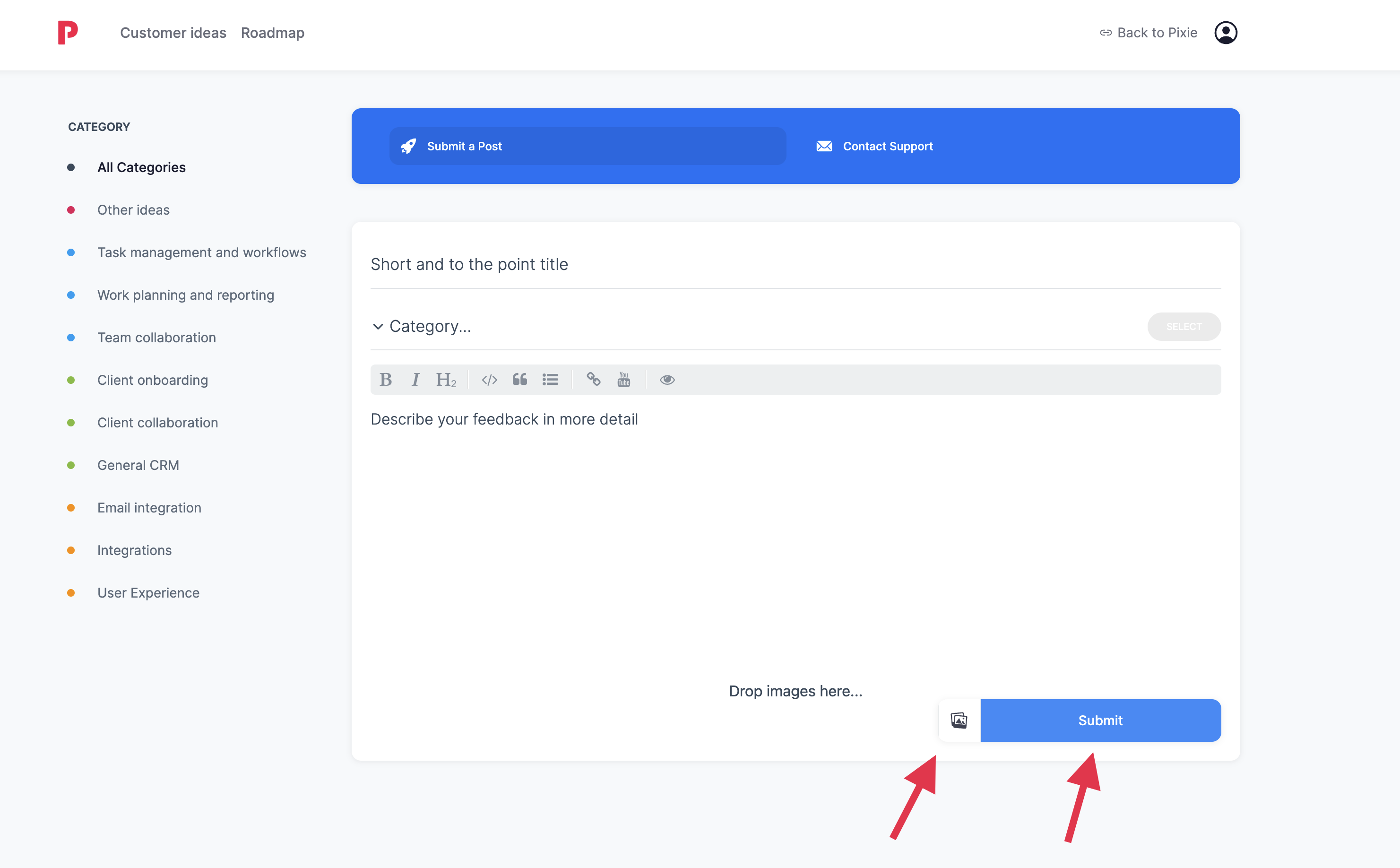Follow the Back to Pixie link
1400x868 pixels.
(1148, 33)
